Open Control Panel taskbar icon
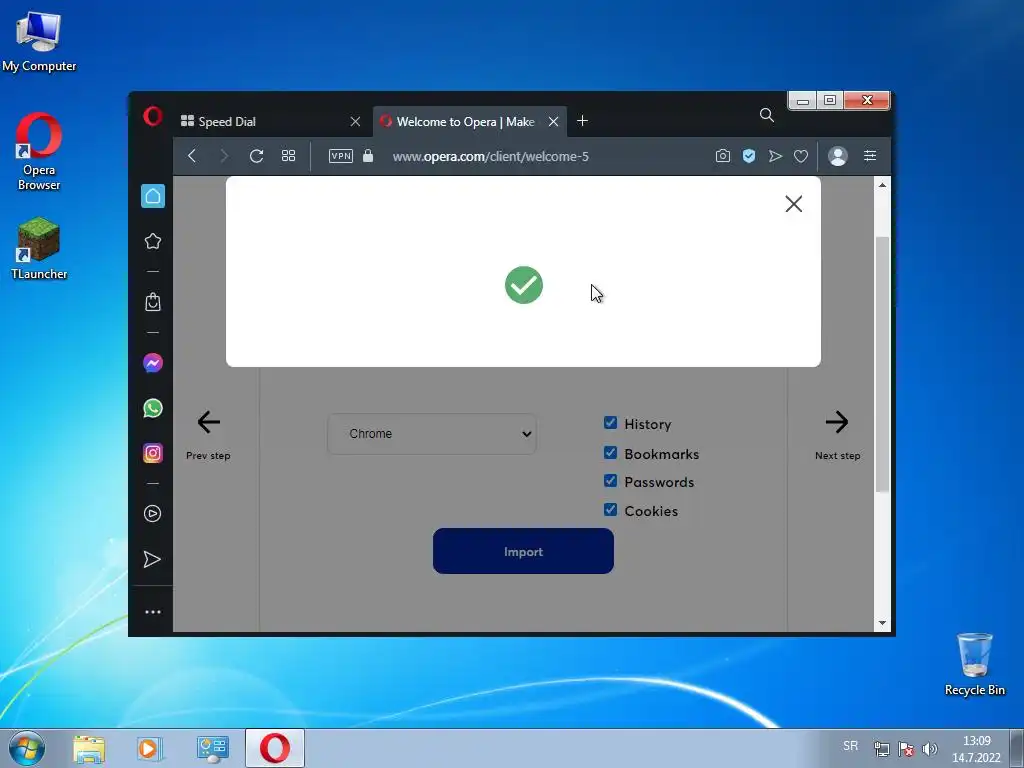Screen dimensions: 1024x768 pyautogui.click(x=212, y=749)
